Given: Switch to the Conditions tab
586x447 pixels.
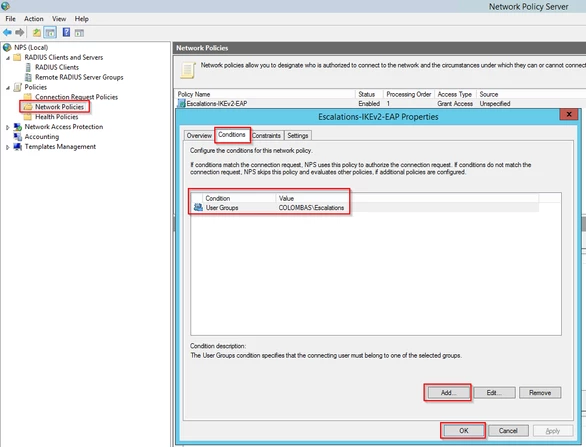Looking at the screenshot, I should coord(232,135).
